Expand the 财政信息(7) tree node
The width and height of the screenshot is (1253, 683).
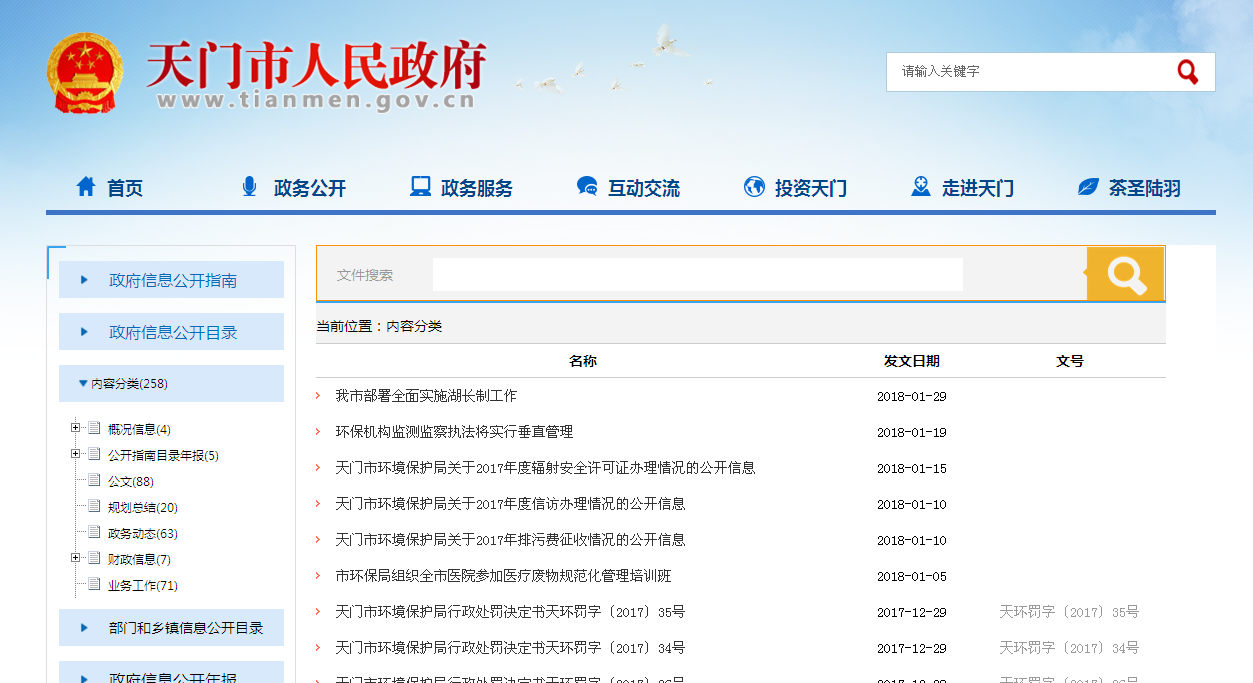76,559
